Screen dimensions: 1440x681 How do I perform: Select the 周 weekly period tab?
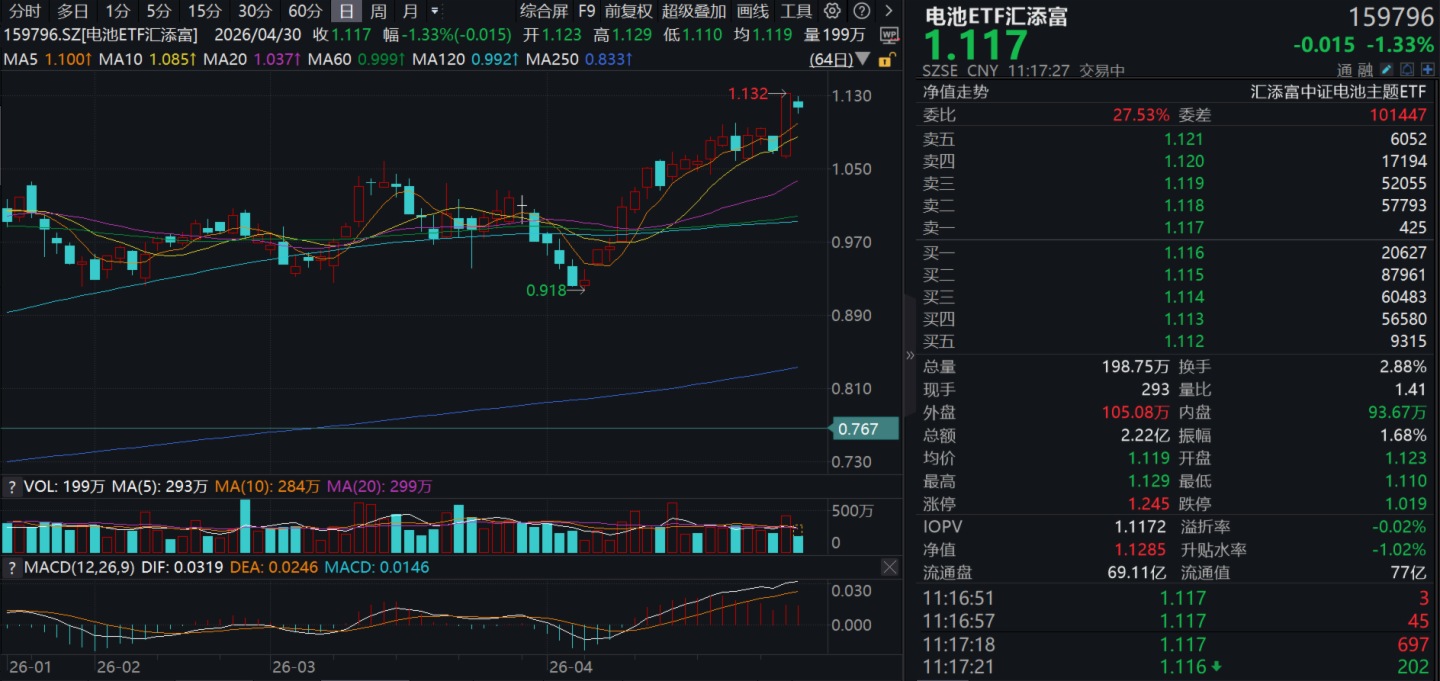pos(378,12)
